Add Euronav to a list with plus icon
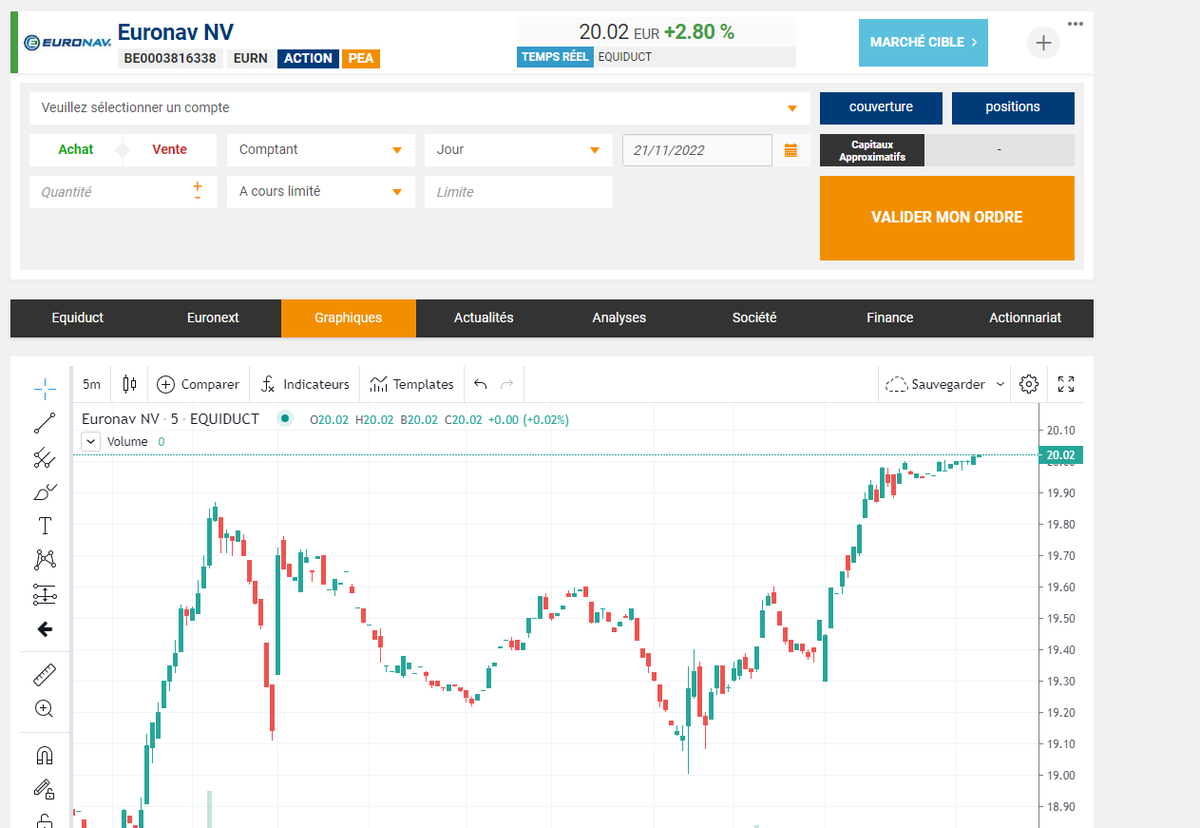Viewport: 1200px width, 828px height. click(1043, 42)
